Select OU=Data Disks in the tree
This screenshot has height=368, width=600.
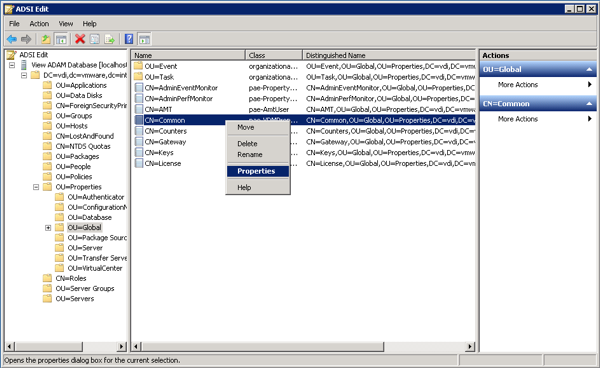(78, 95)
